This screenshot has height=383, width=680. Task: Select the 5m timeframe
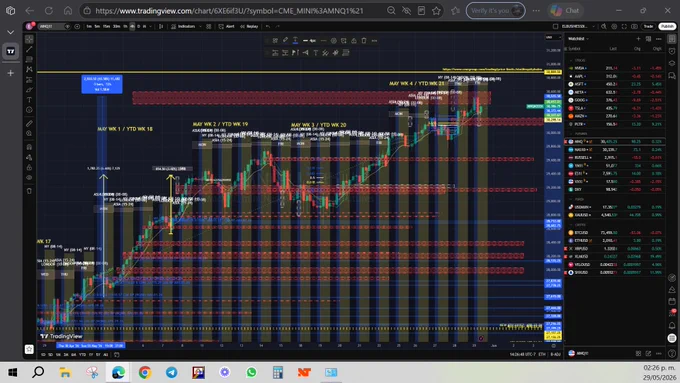pos(97,26)
